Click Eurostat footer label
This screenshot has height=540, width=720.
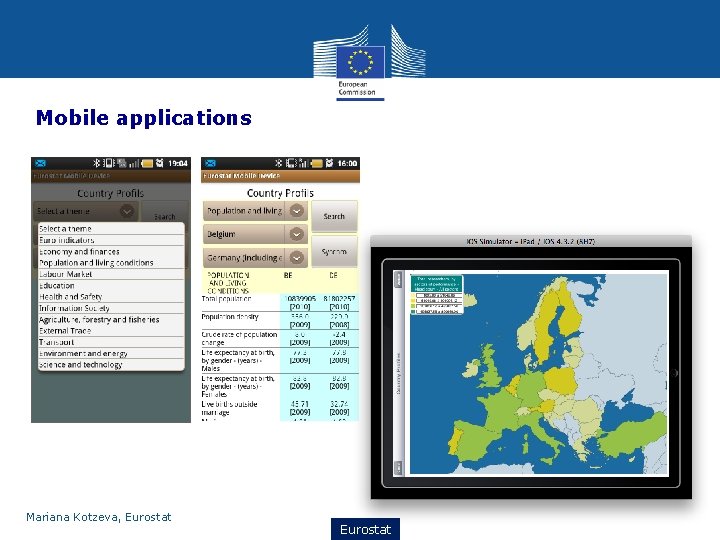click(x=365, y=529)
